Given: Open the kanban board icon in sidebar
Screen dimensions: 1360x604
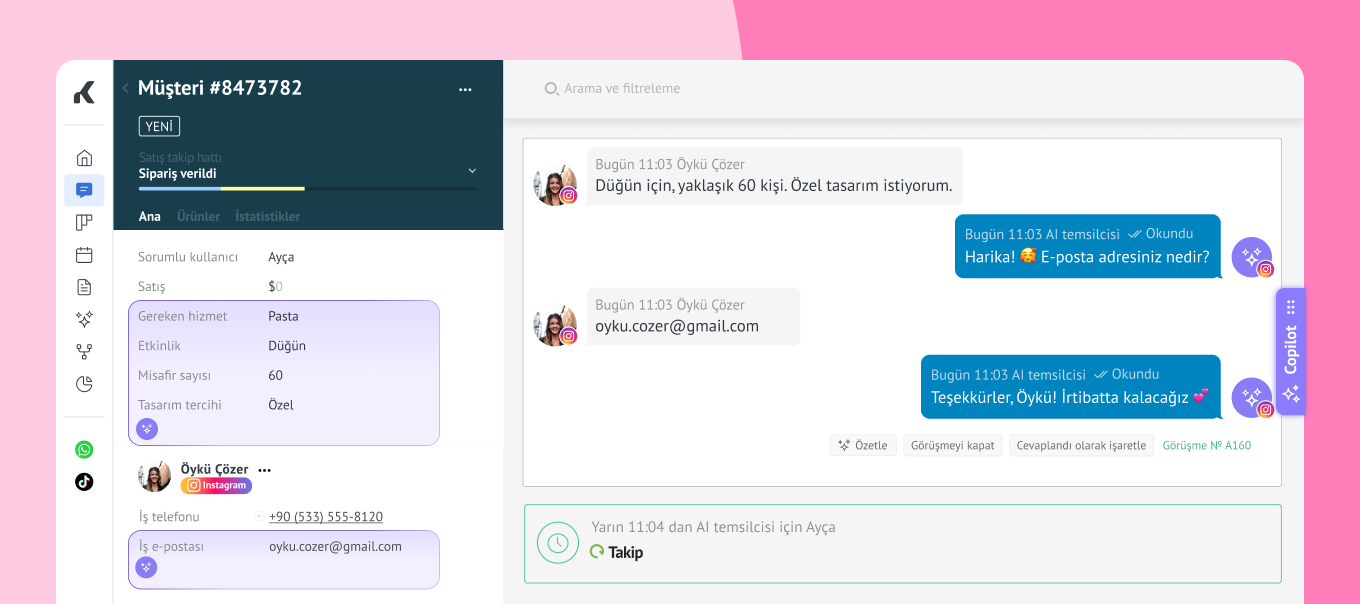Looking at the screenshot, I should coord(84,222).
